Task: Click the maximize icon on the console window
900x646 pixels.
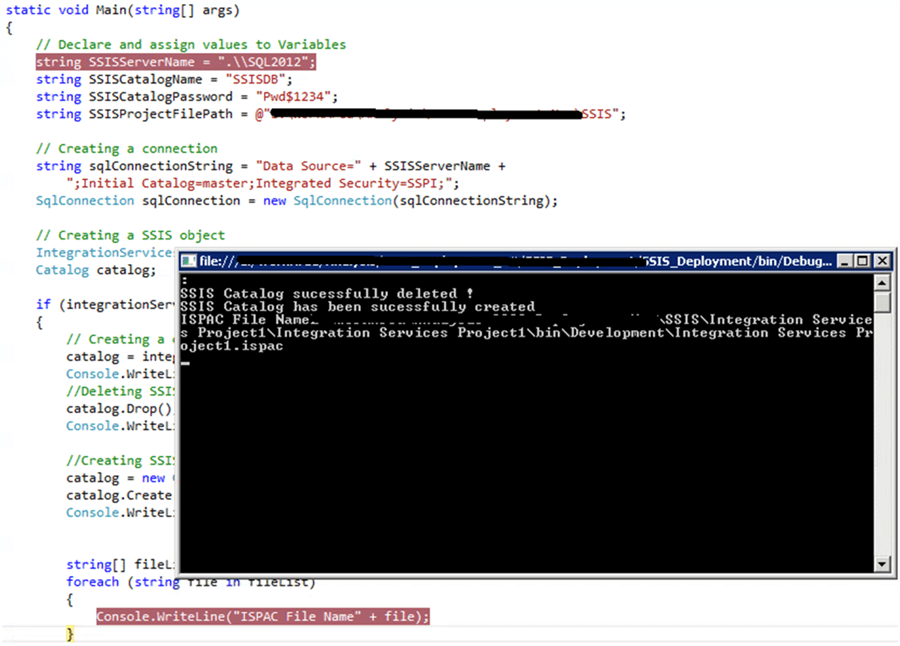Action: (x=861, y=261)
